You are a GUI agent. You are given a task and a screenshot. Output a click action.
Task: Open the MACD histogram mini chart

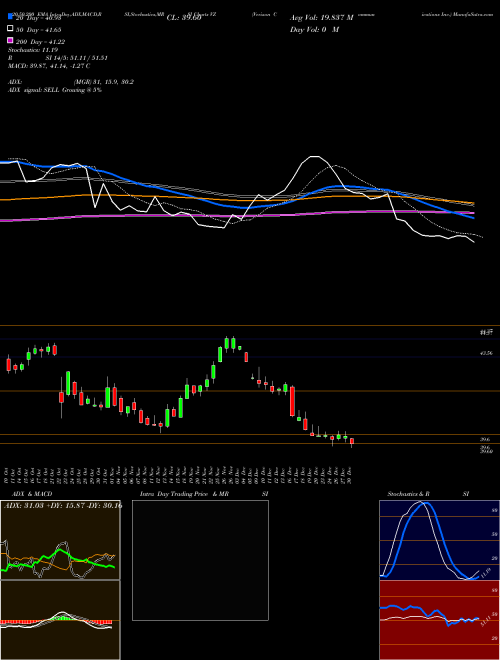click(x=60, y=620)
